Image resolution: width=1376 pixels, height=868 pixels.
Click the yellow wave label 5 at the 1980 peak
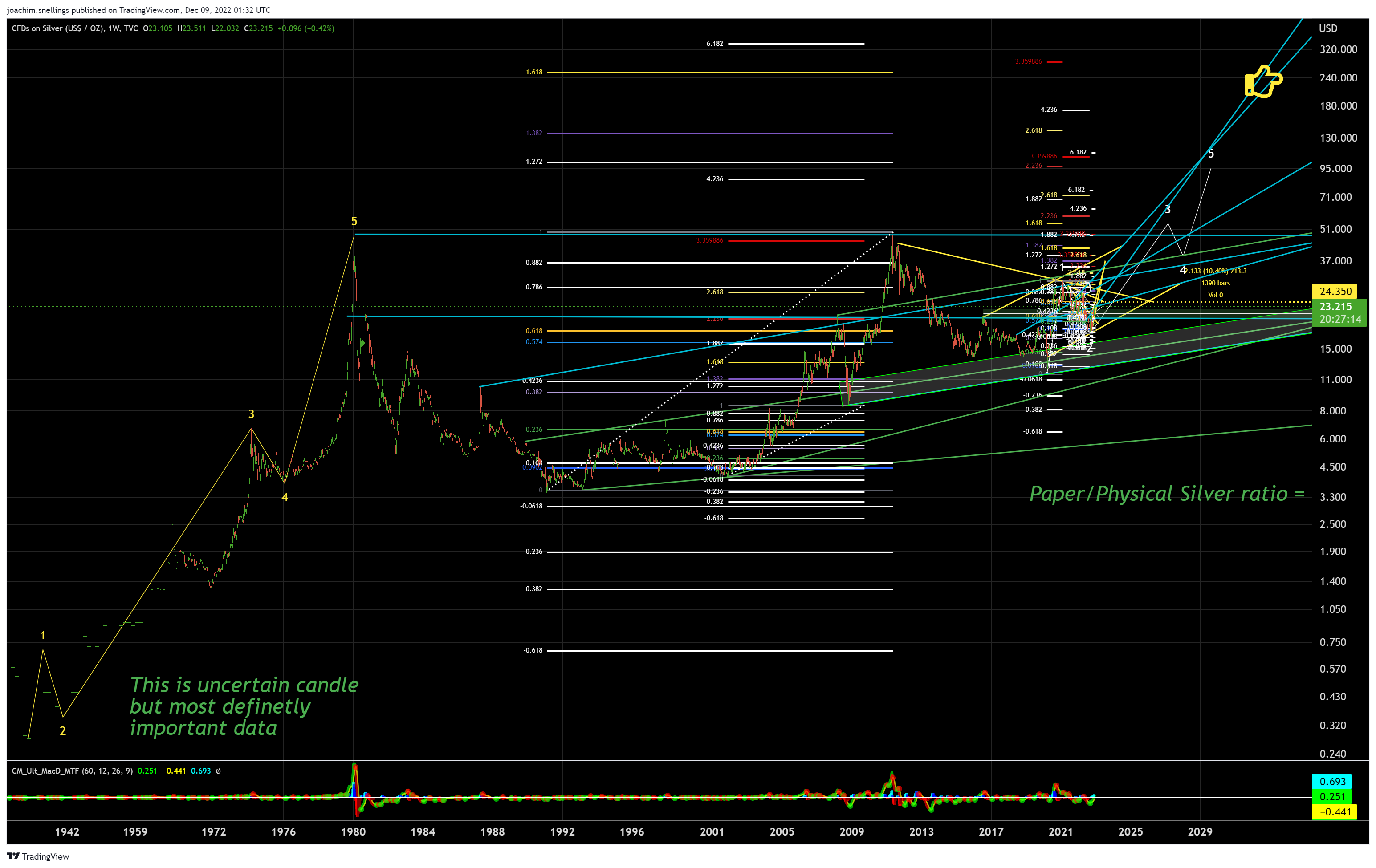coord(354,222)
